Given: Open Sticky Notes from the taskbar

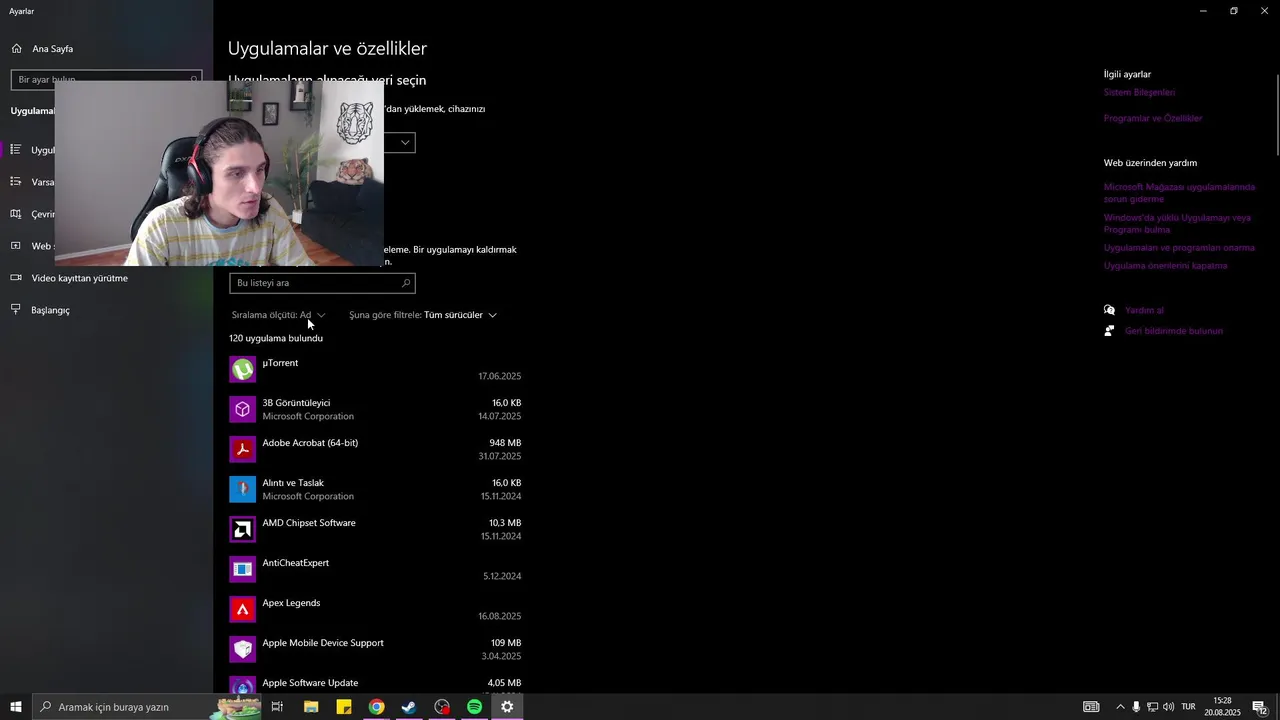Looking at the screenshot, I should tap(344, 707).
